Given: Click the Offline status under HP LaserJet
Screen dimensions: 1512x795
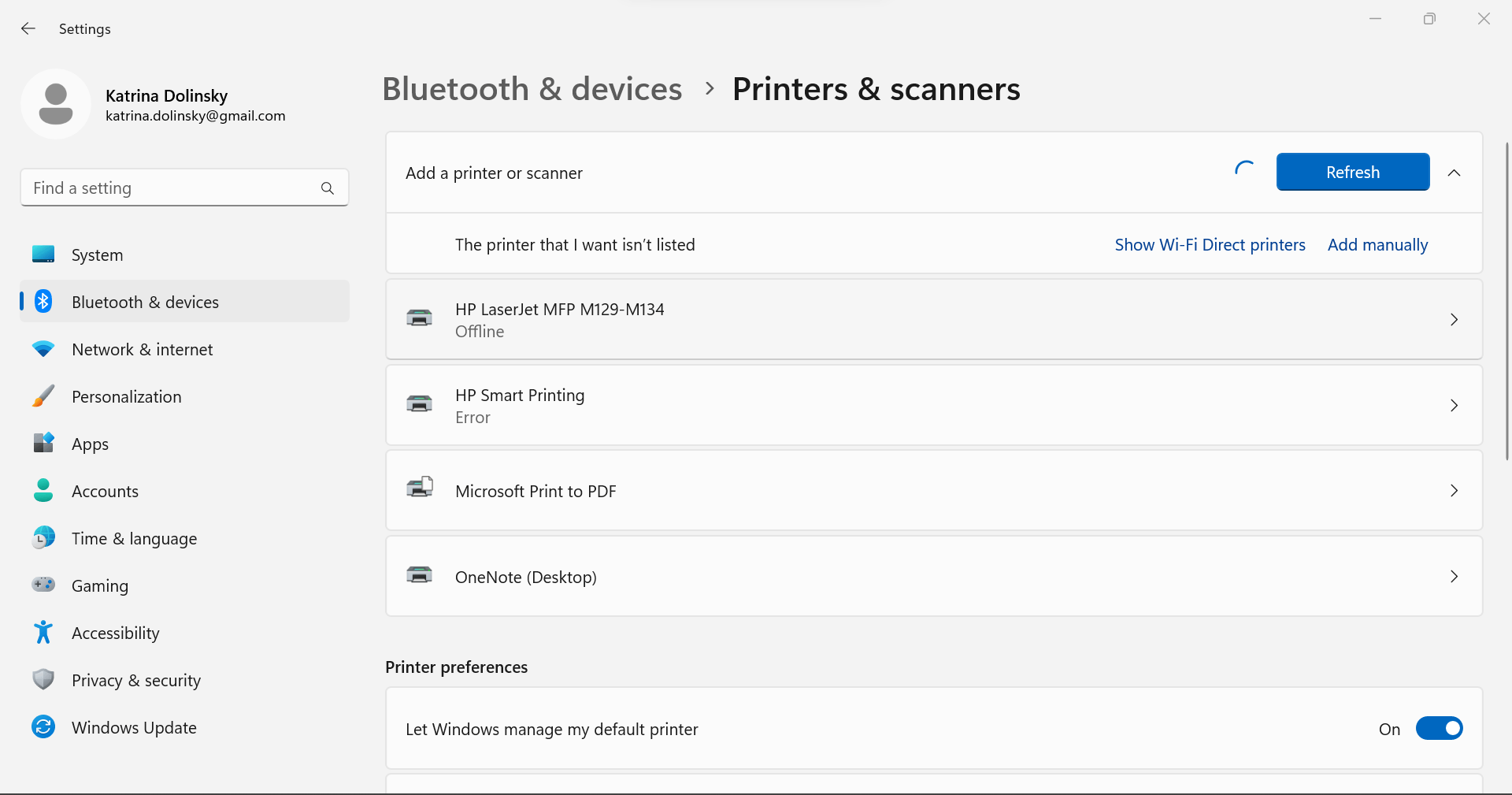Looking at the screenshot, I should click(x=480, y=332).
